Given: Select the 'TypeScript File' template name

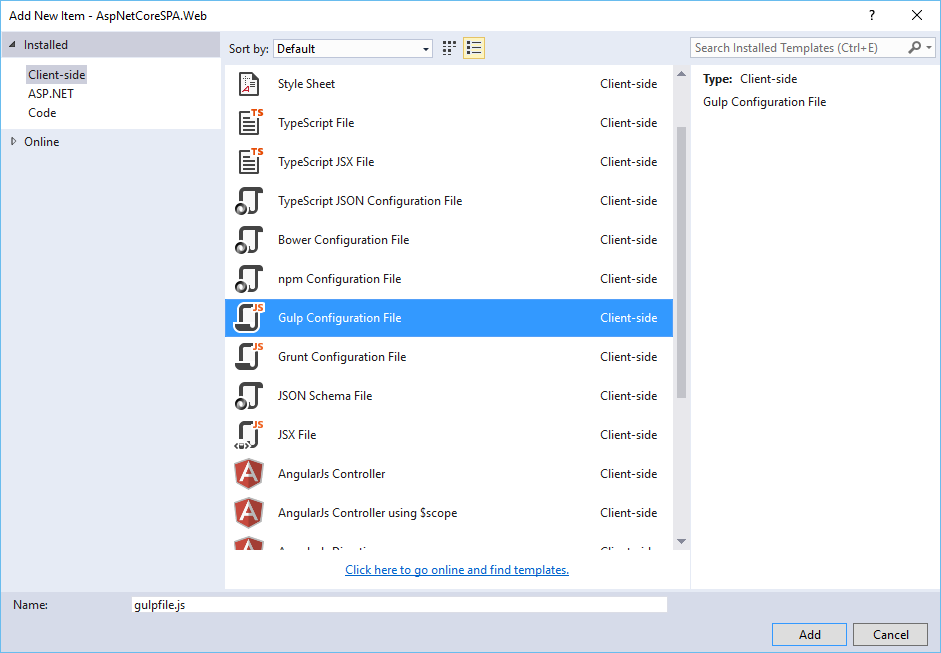Looking at the screenshot, I should [x=316, y=123].
